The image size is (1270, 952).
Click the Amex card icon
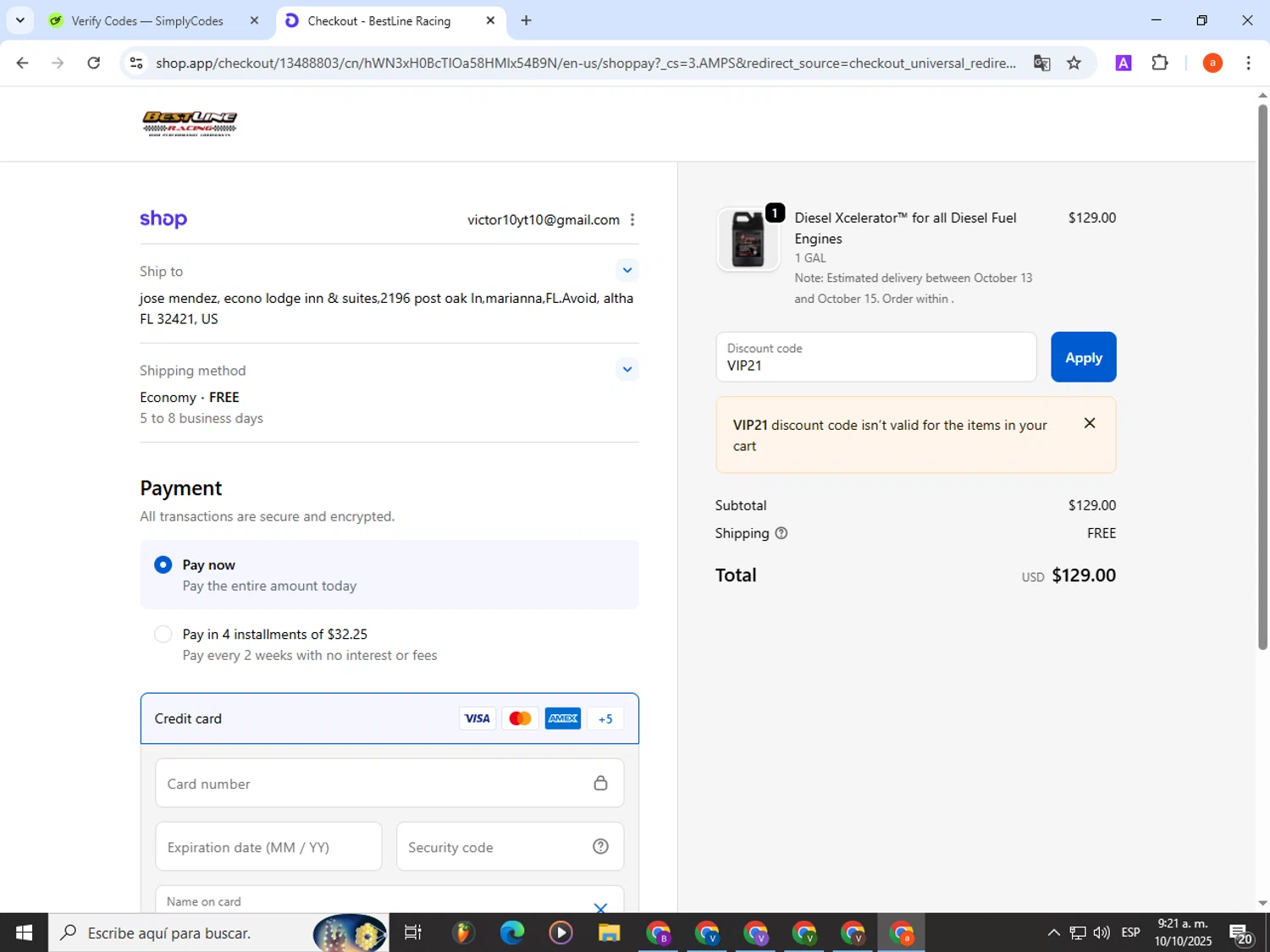(563, 718)
